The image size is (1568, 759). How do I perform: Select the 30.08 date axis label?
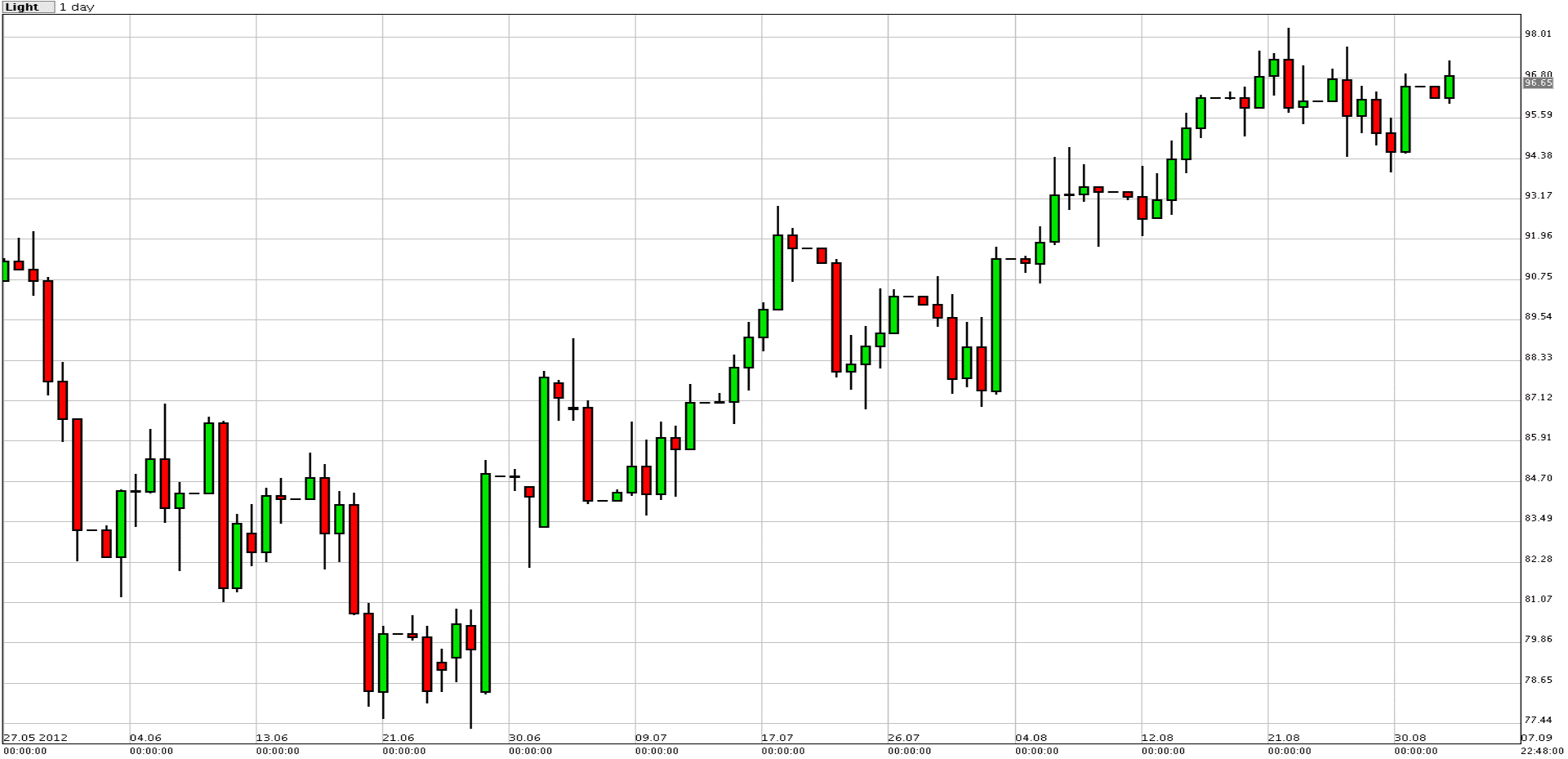[1410, 738]
